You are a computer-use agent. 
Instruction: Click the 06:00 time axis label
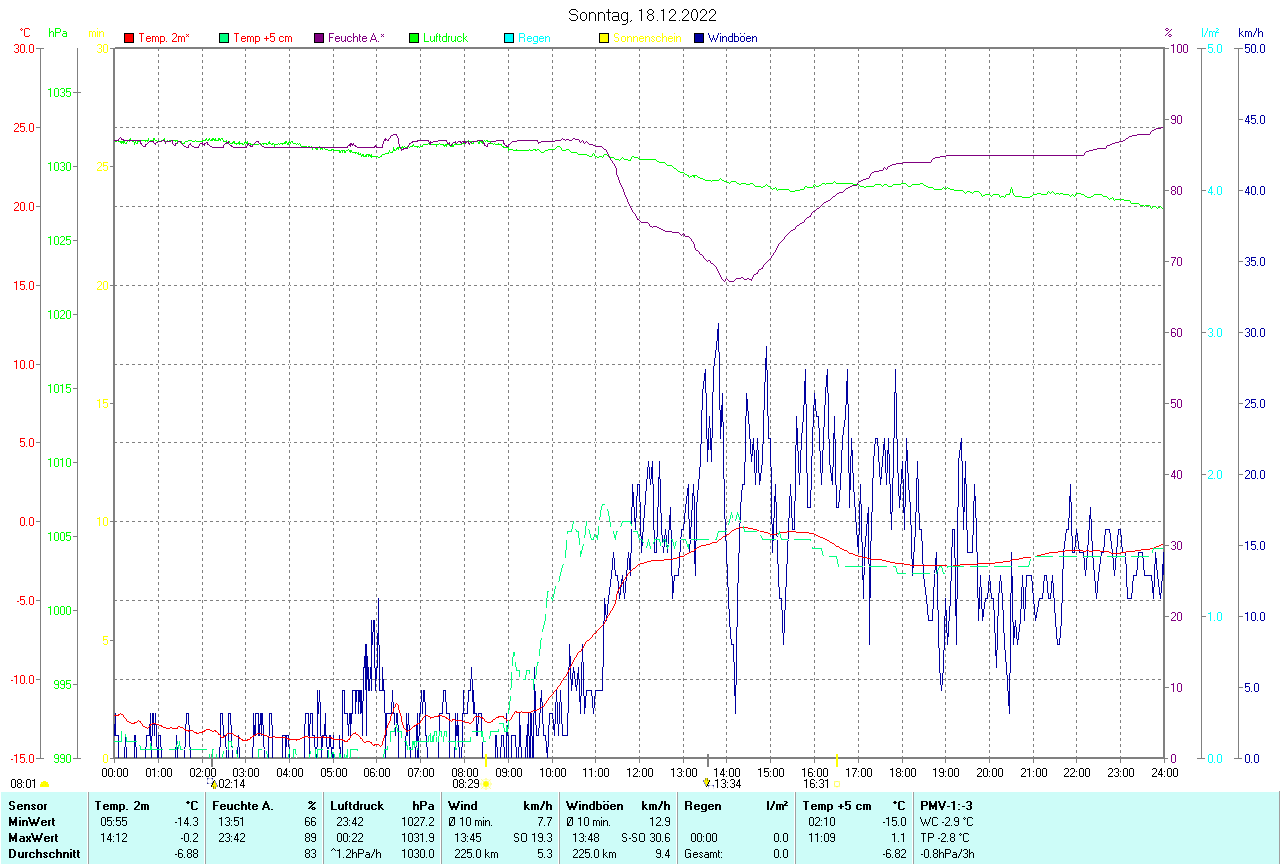(377, 772)
